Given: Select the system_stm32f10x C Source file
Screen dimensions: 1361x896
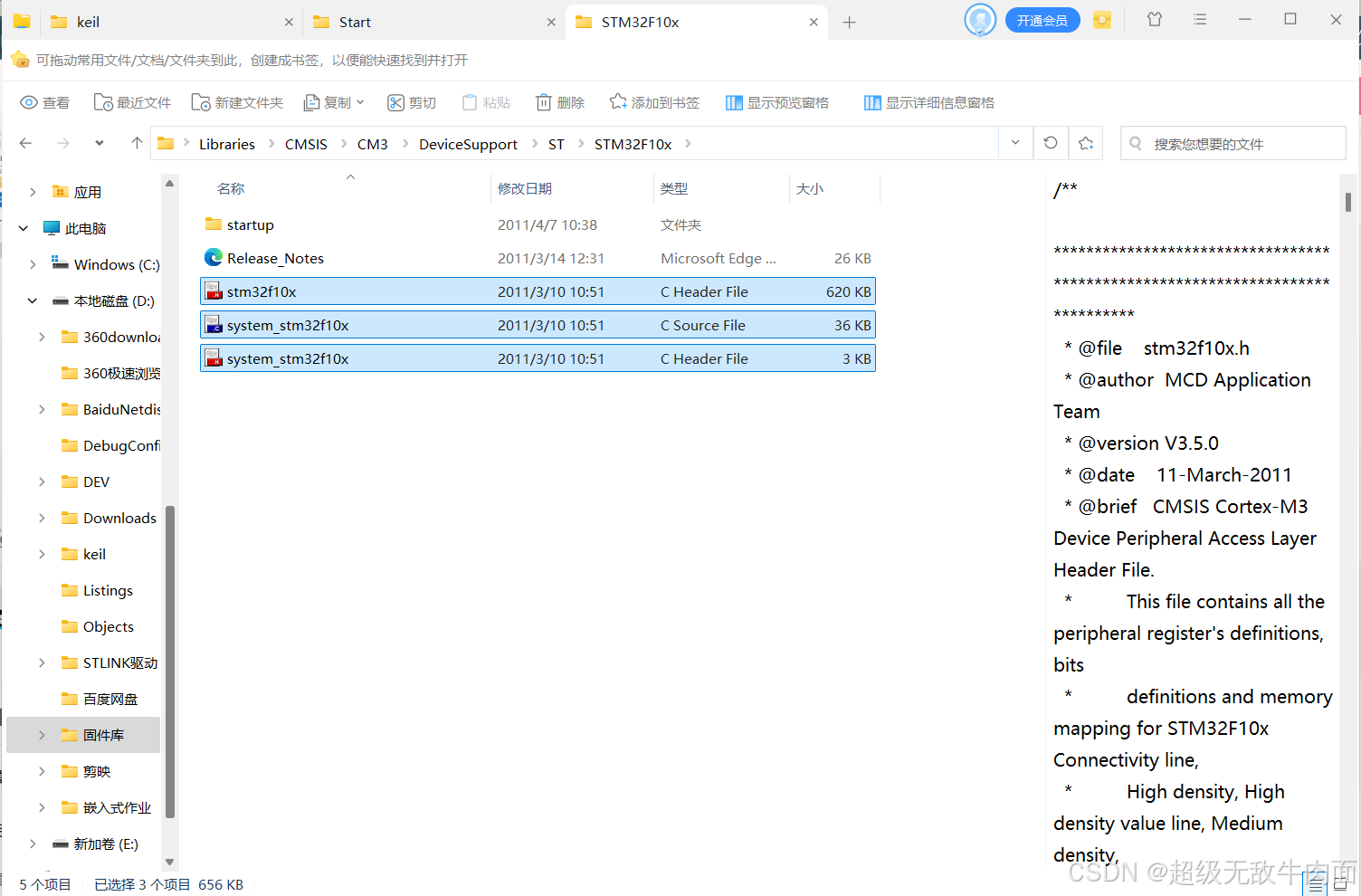Looking at the screenshot, I should pos(538,325).
